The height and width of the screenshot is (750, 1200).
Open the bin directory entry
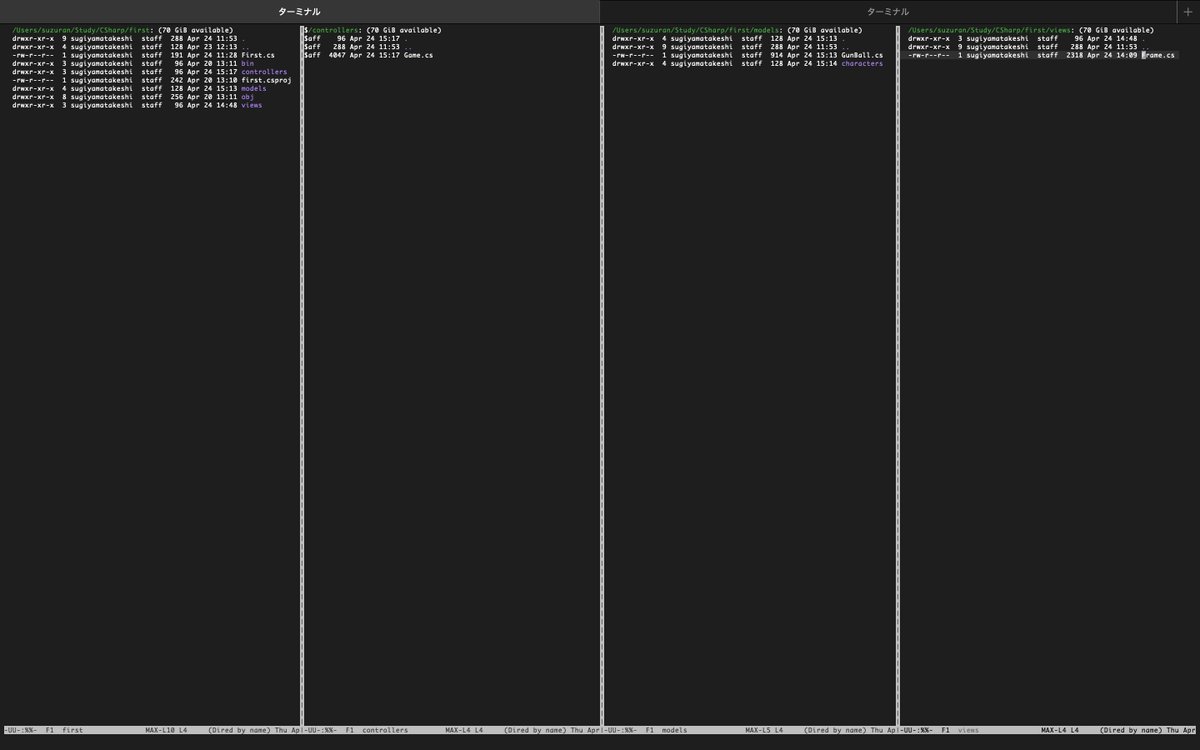(x=247, y=63)
